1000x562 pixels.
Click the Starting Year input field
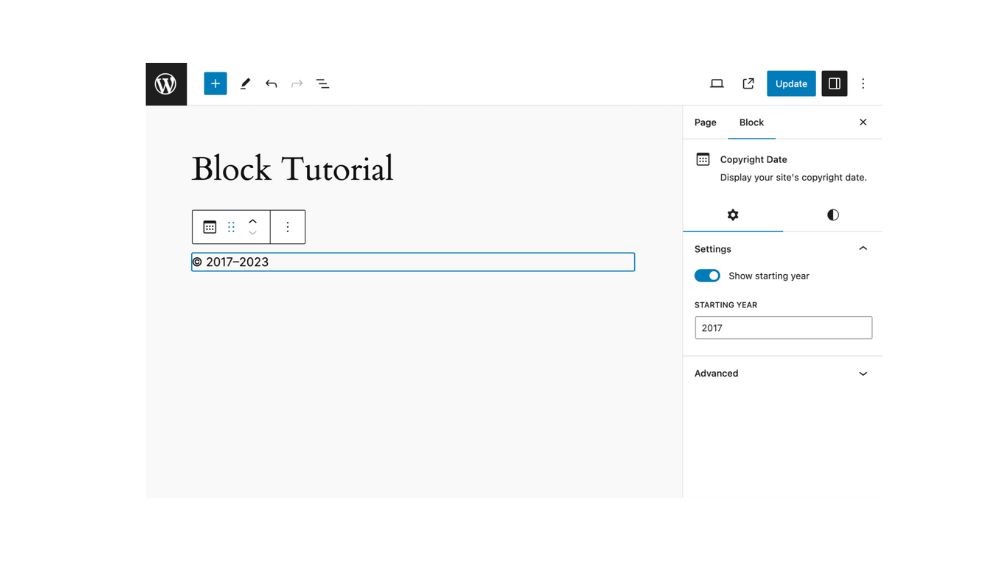pos(783,328)
